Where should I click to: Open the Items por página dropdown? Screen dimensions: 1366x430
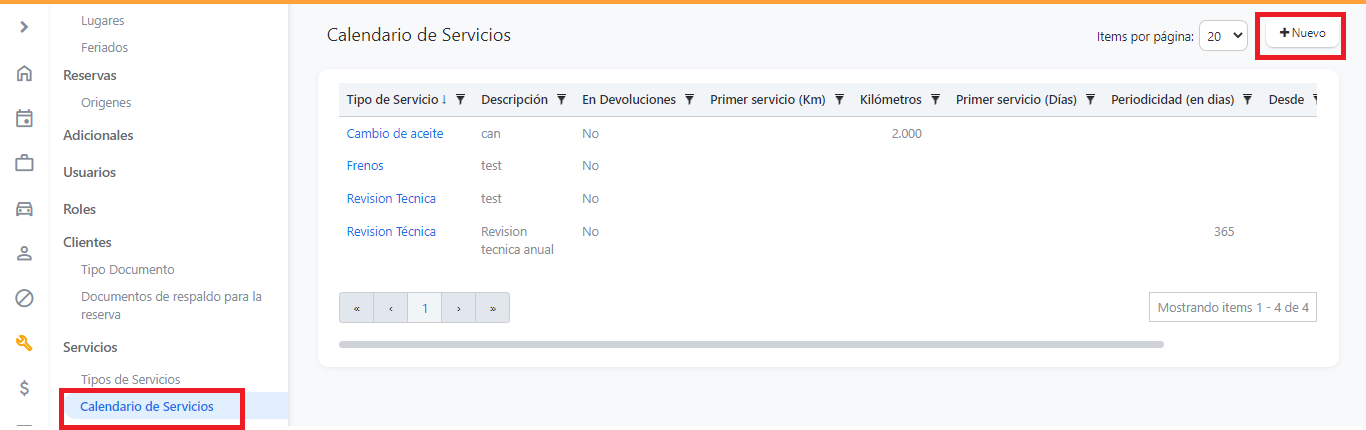pyautogui.click(x=1223, y=36)
